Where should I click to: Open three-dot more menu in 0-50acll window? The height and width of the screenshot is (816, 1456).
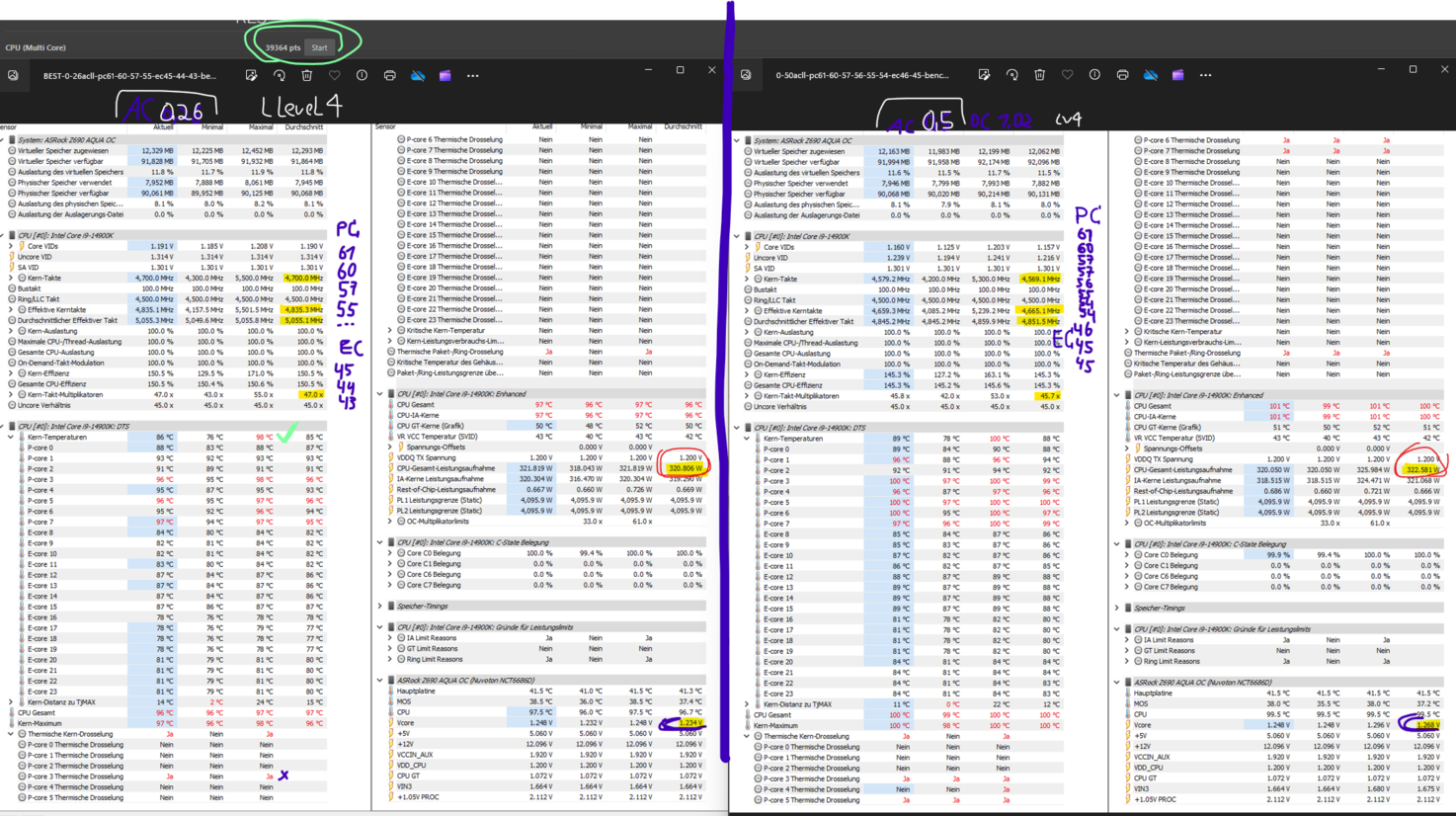coord(1205,75)
